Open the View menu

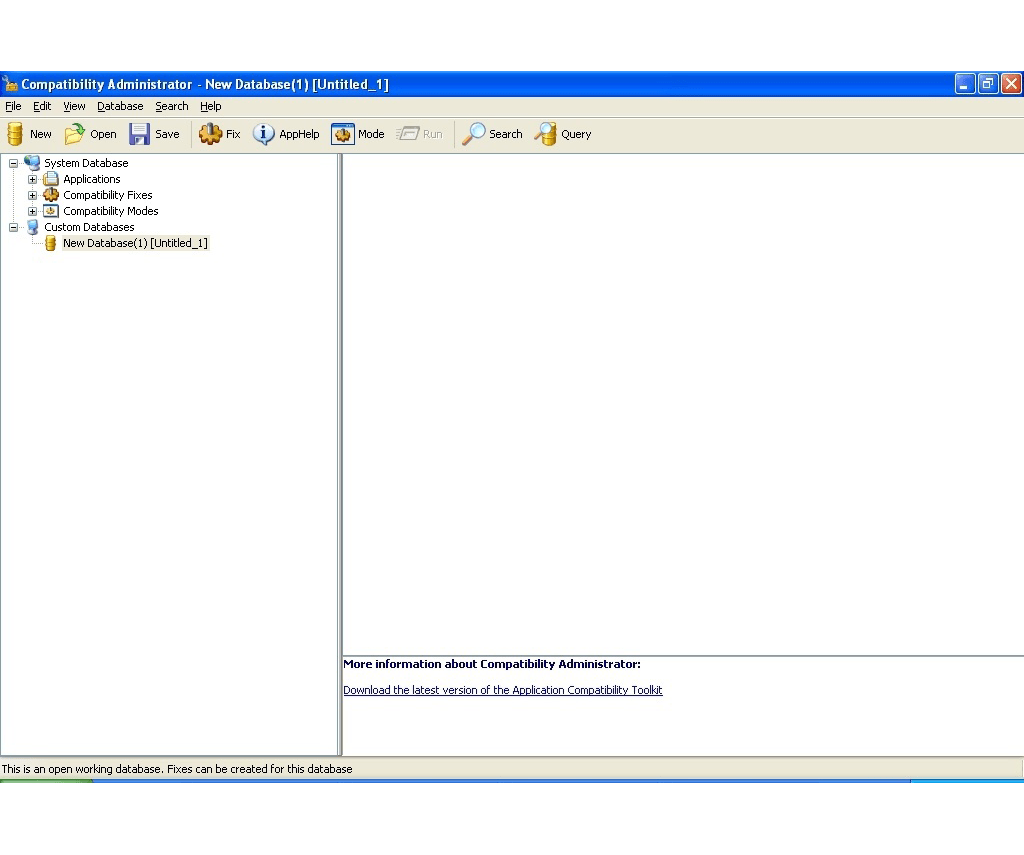74,106
